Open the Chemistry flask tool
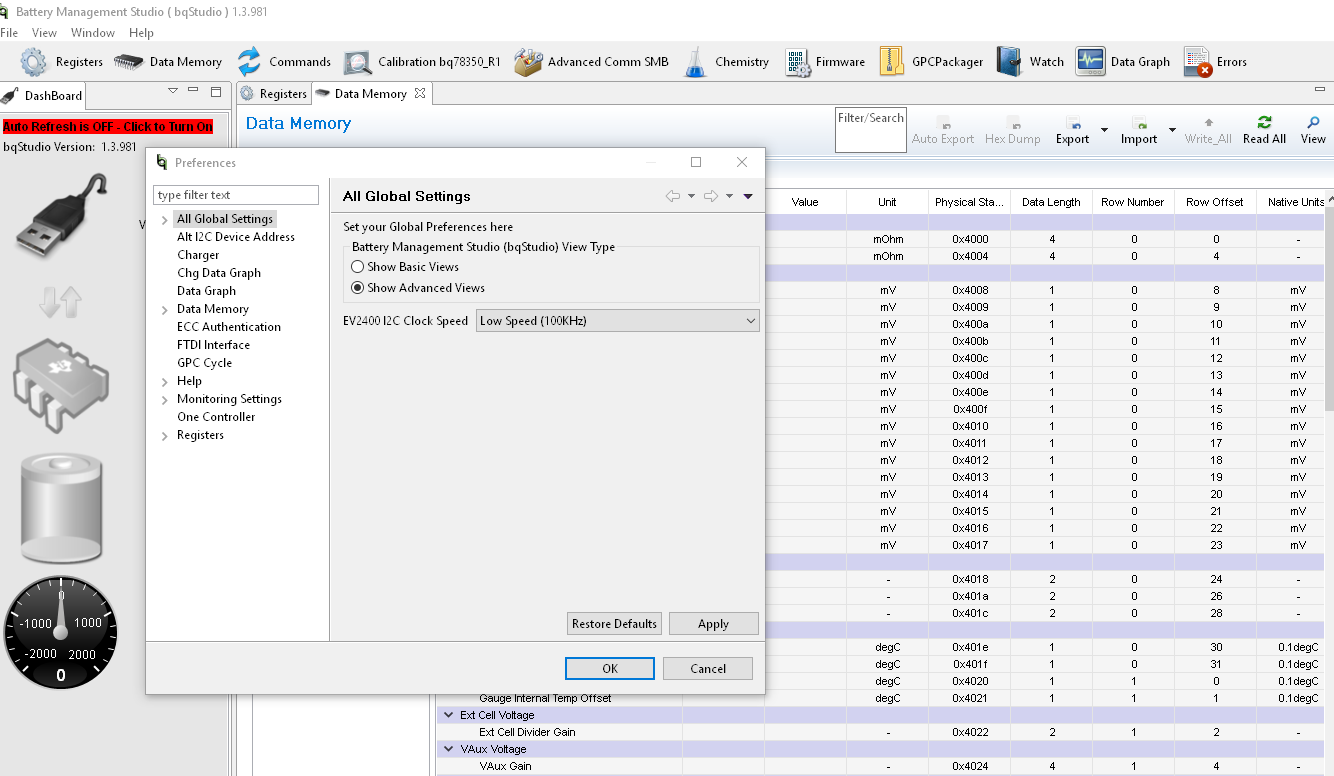 pos(726,62)
